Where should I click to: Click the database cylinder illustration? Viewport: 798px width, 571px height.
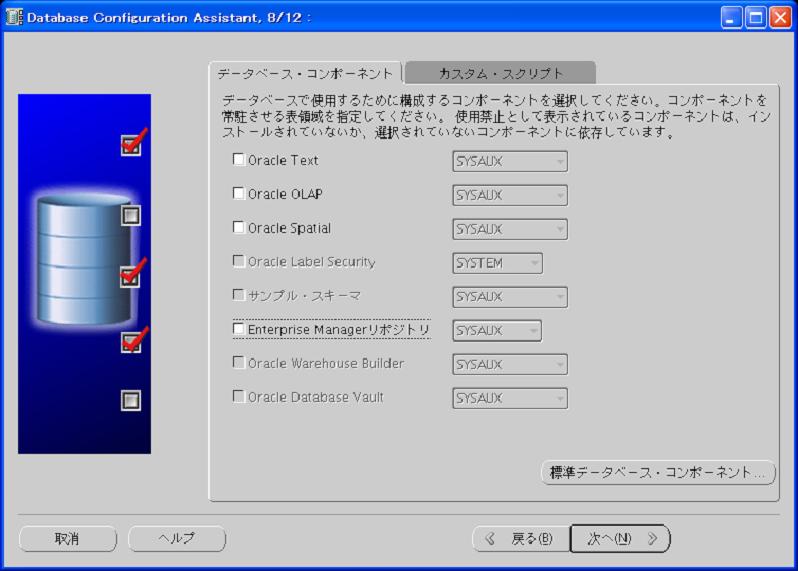point(84,260)
